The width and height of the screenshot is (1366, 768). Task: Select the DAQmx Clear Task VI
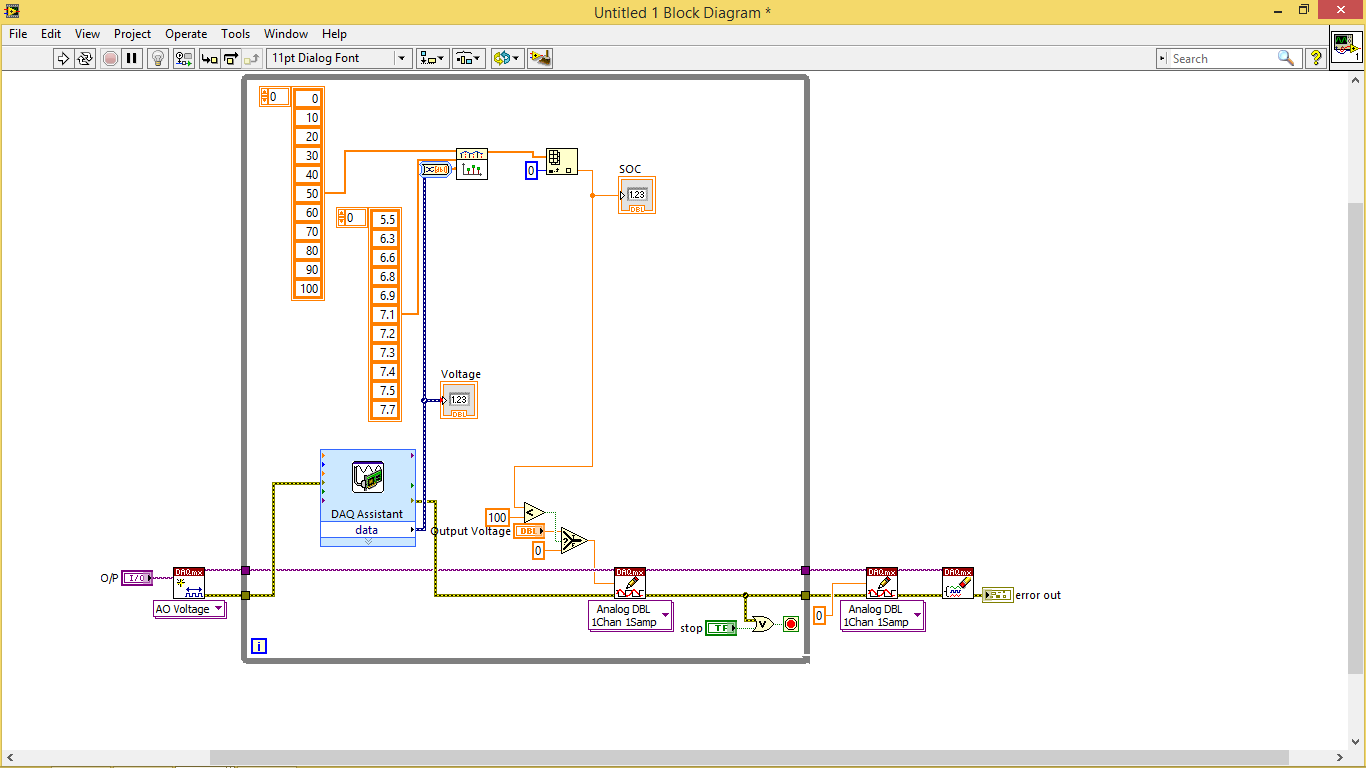(958, 583)
